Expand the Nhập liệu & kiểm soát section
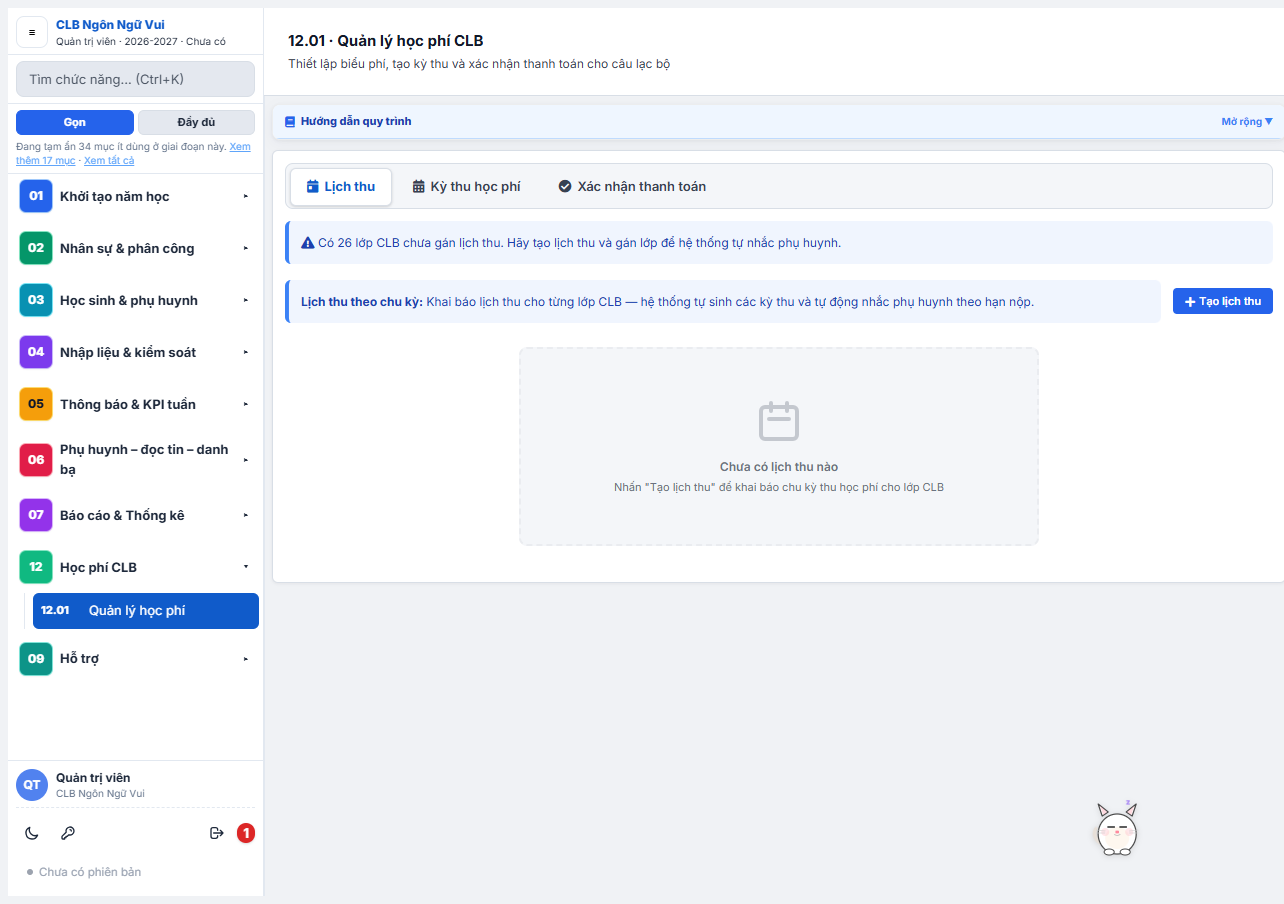1284x904 pixels. 134,352
